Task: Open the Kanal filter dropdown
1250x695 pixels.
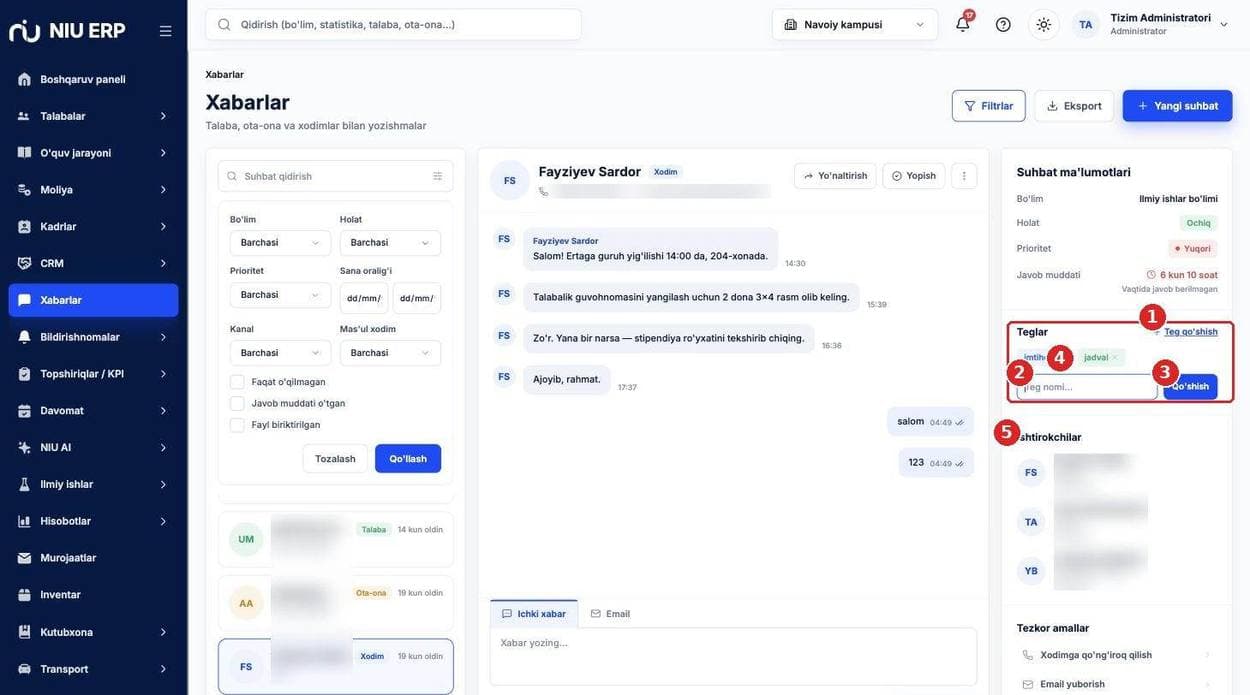Action: coord(280,353)
